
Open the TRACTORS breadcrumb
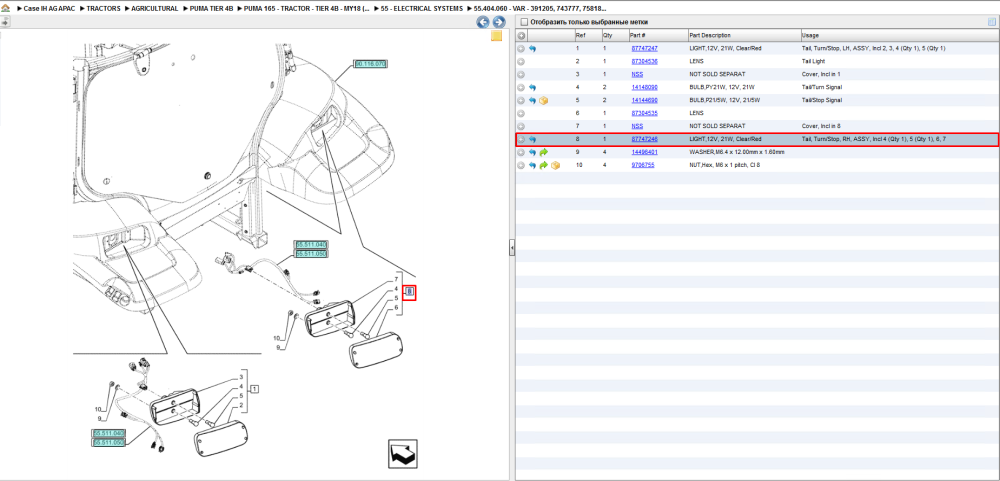click(101, 9)
